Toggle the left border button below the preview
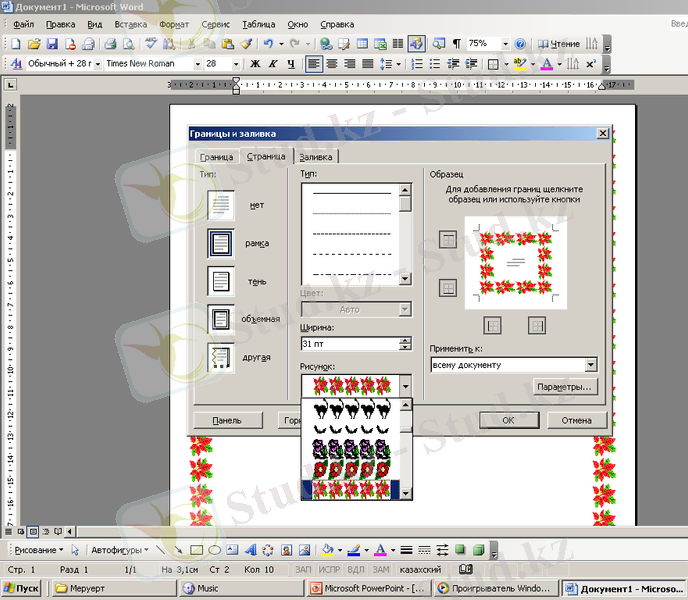This screenshot has height=600, width=688. pos(493,325)
